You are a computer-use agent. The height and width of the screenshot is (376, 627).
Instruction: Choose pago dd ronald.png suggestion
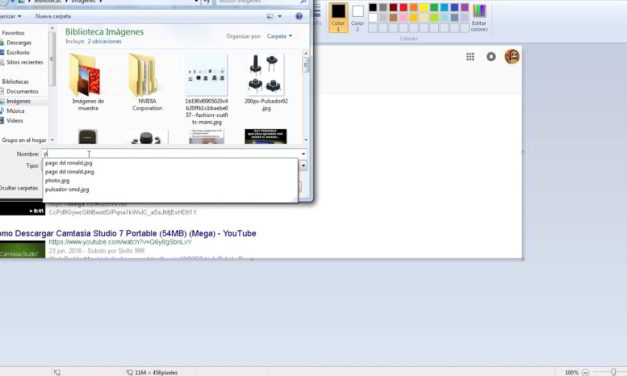(x=70, y=172)
